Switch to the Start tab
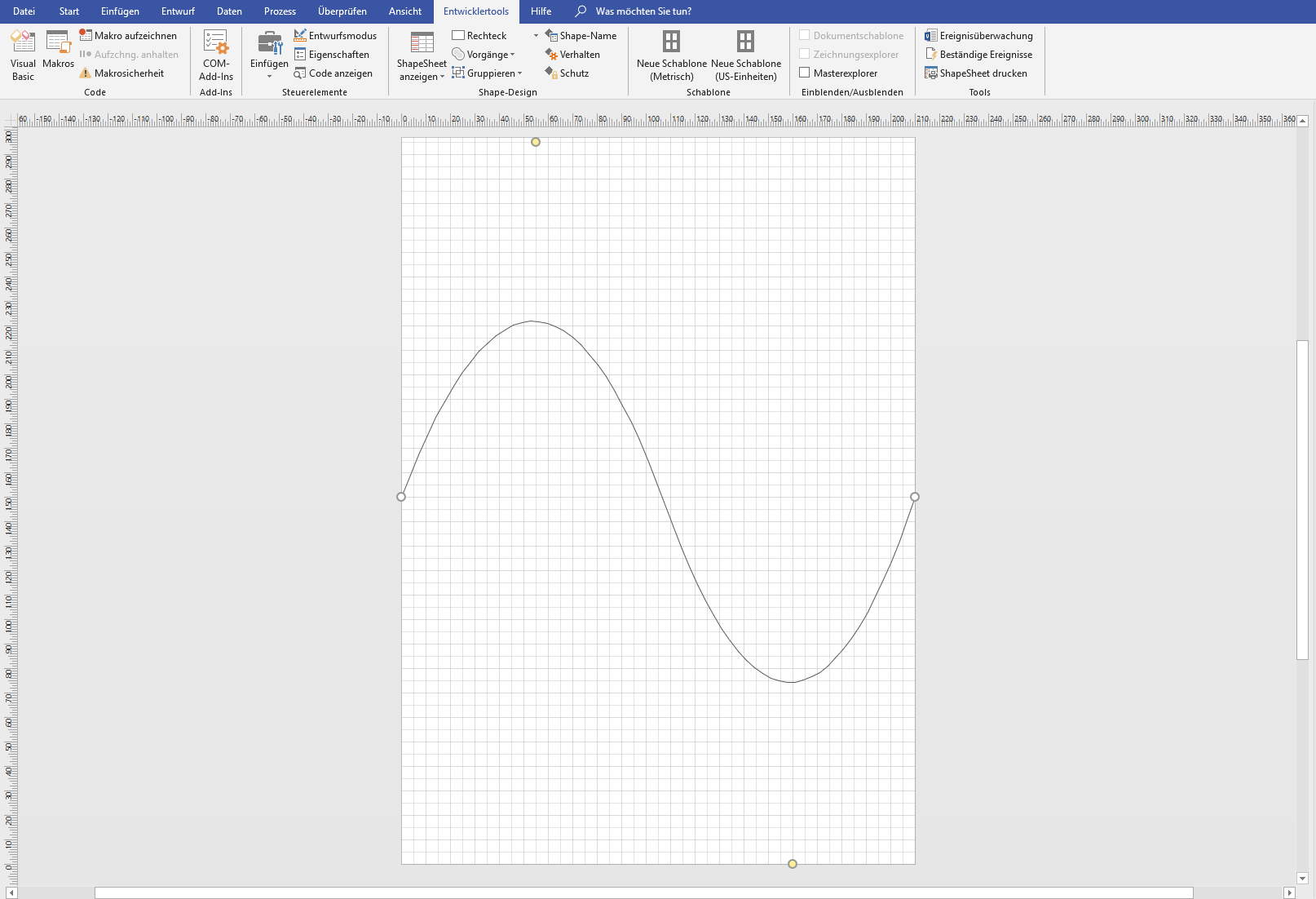Screen dimensions: 1316x899 click(x=69, y=11)
